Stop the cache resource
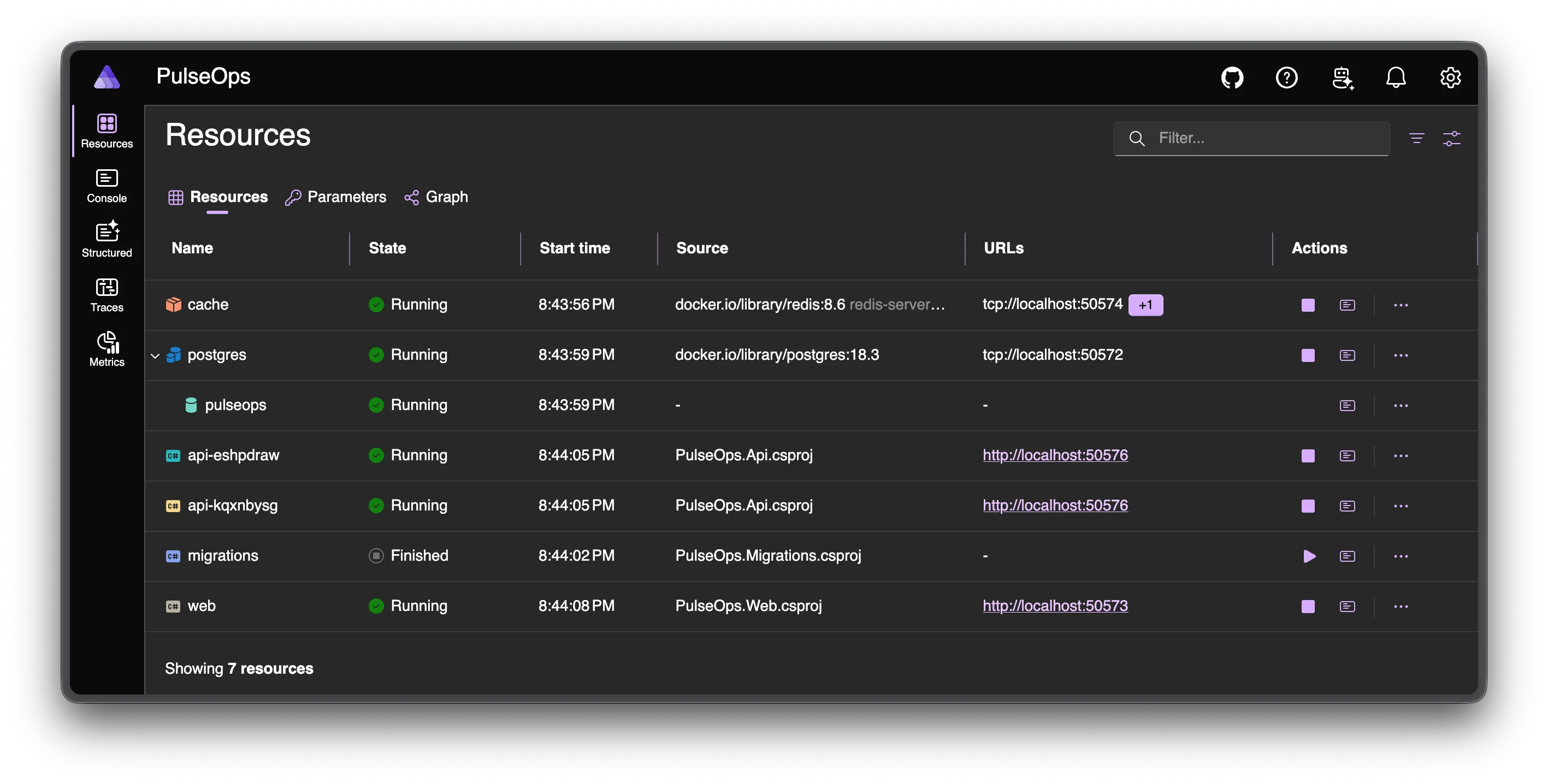 (1308, 305)
